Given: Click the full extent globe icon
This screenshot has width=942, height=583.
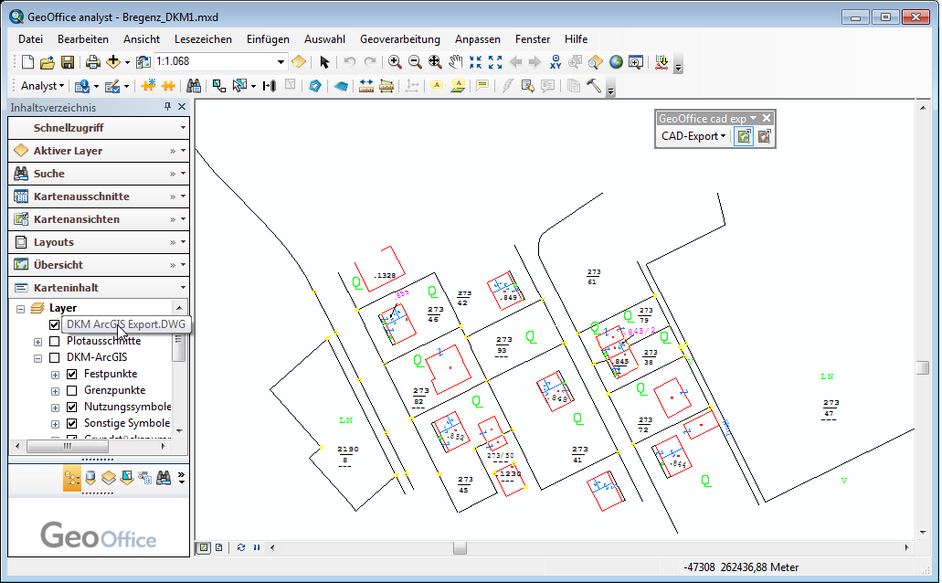Looking at the screenshot, I should [616, 62].
